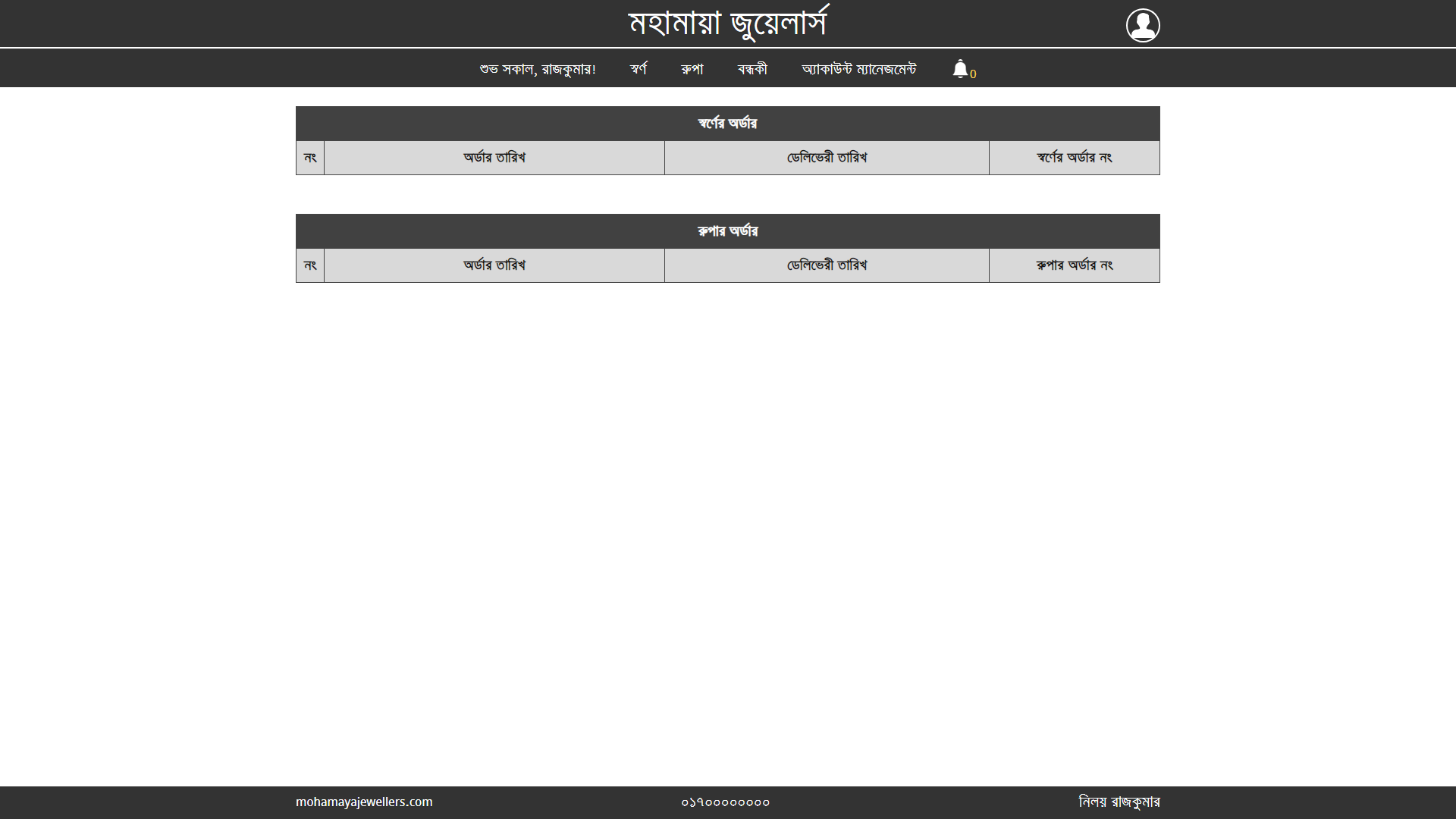
Task: Click the notification count badge
Action: [x=973, y=74]
